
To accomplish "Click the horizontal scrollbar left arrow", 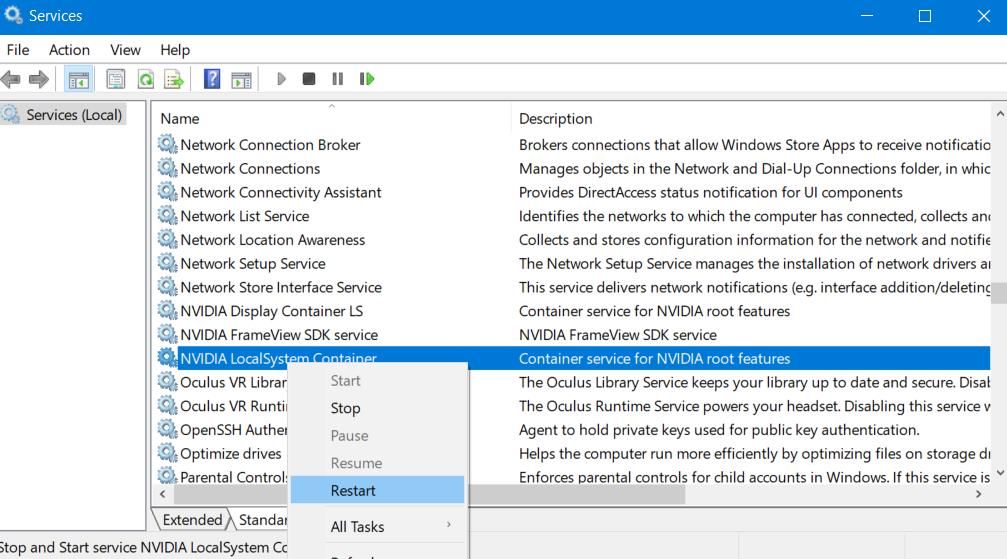I will [162, 494].
